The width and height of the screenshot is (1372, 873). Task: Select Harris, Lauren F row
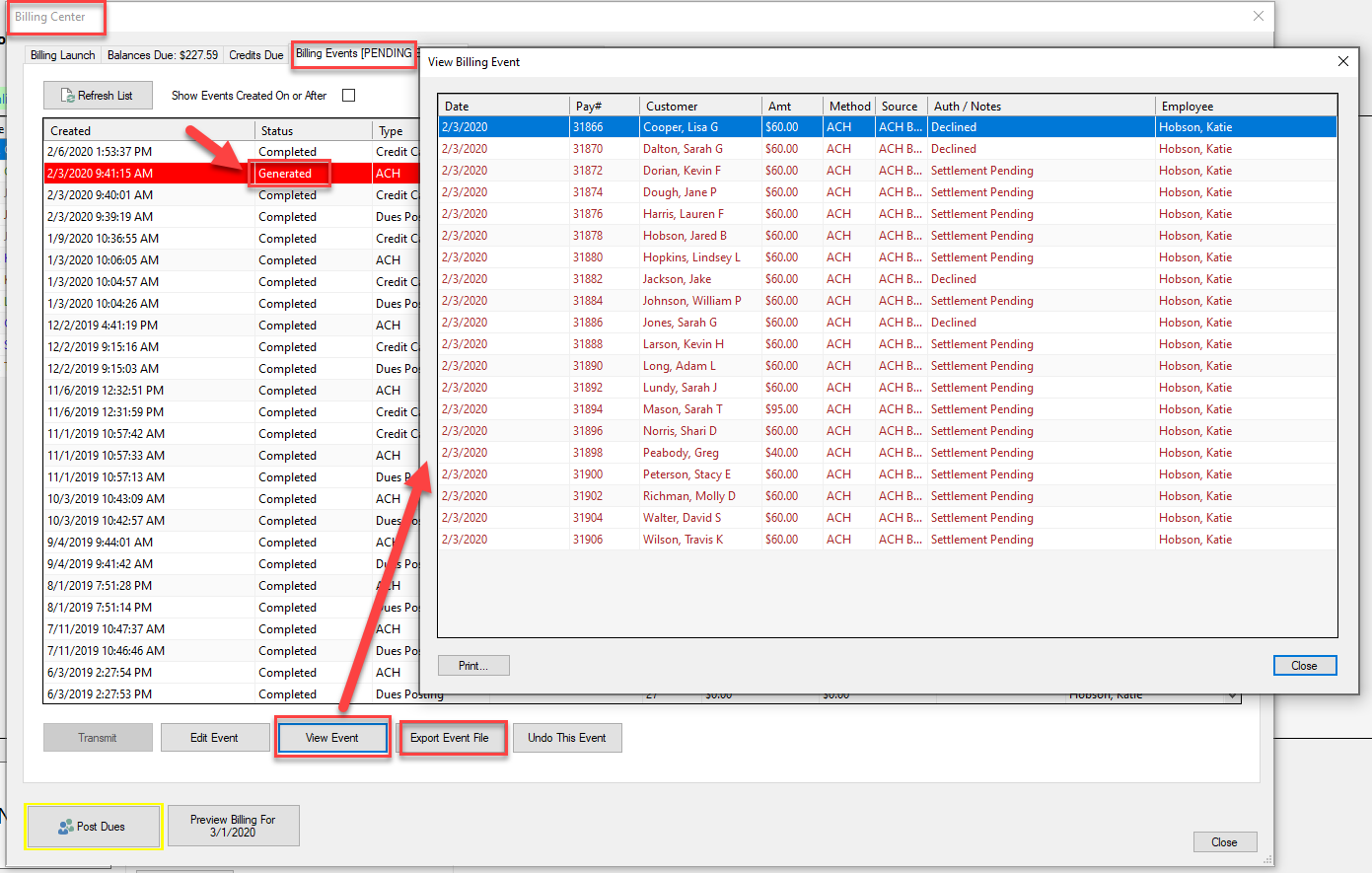click(x=888, y=214)
